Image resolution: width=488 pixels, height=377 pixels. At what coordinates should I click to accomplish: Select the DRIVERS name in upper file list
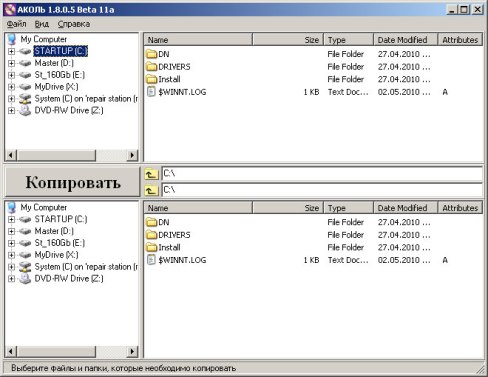point(174,67)
